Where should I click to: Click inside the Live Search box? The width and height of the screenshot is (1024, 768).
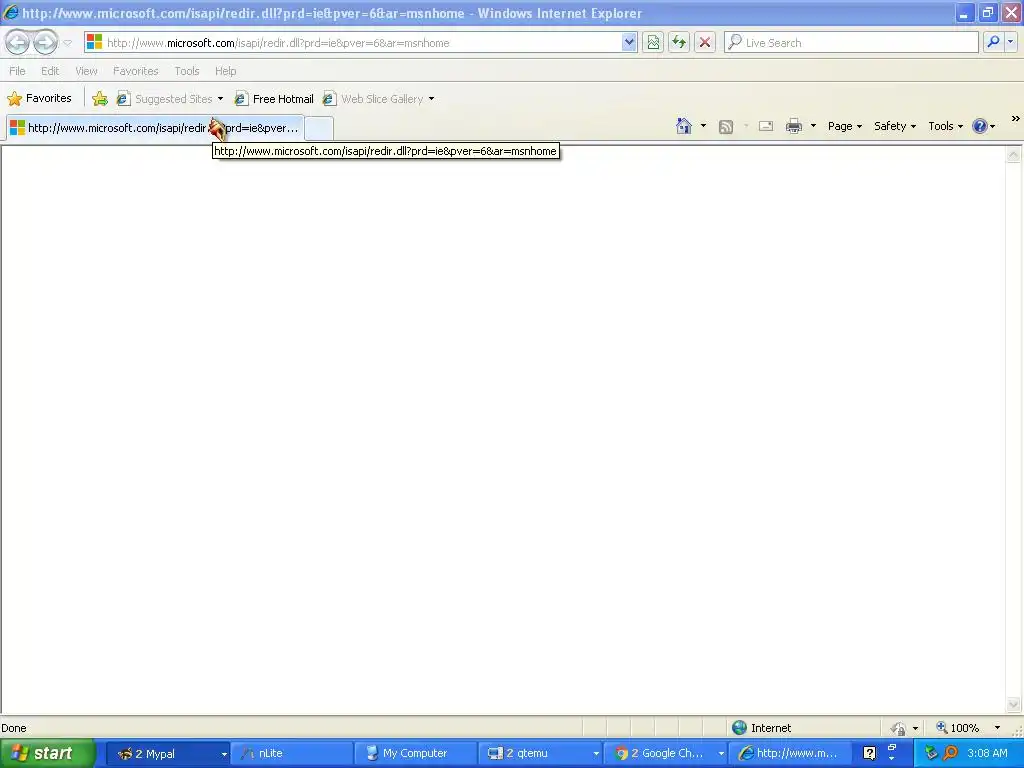[x=860, y=43]
